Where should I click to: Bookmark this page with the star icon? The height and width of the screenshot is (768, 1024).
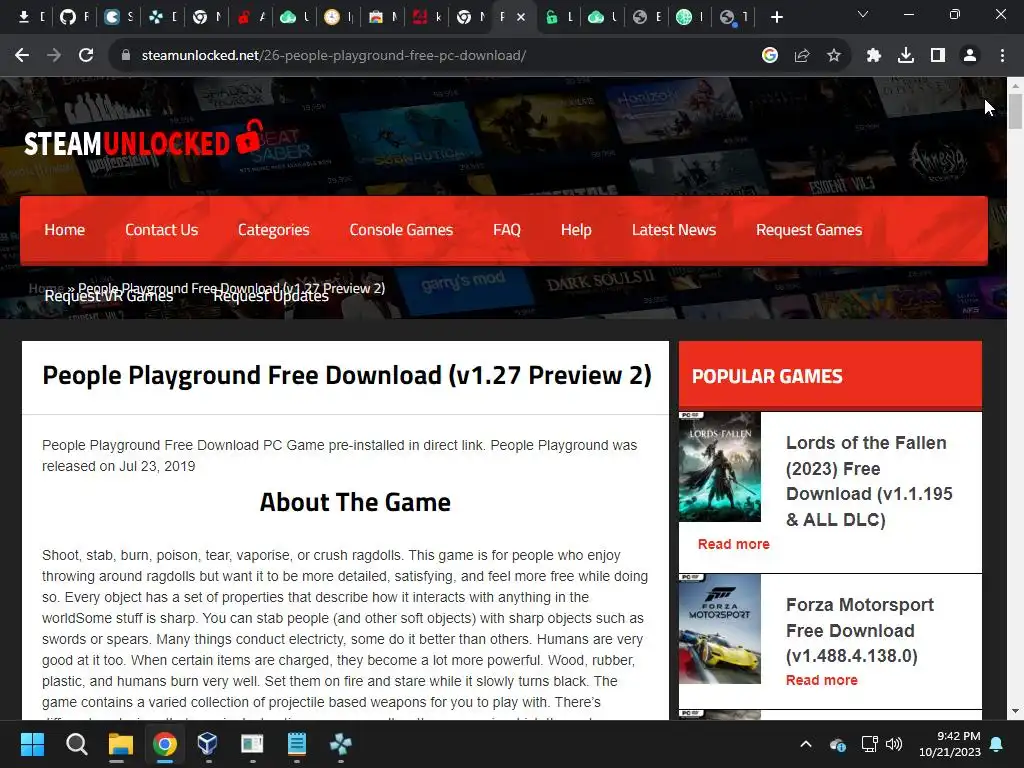coord(834,56)
